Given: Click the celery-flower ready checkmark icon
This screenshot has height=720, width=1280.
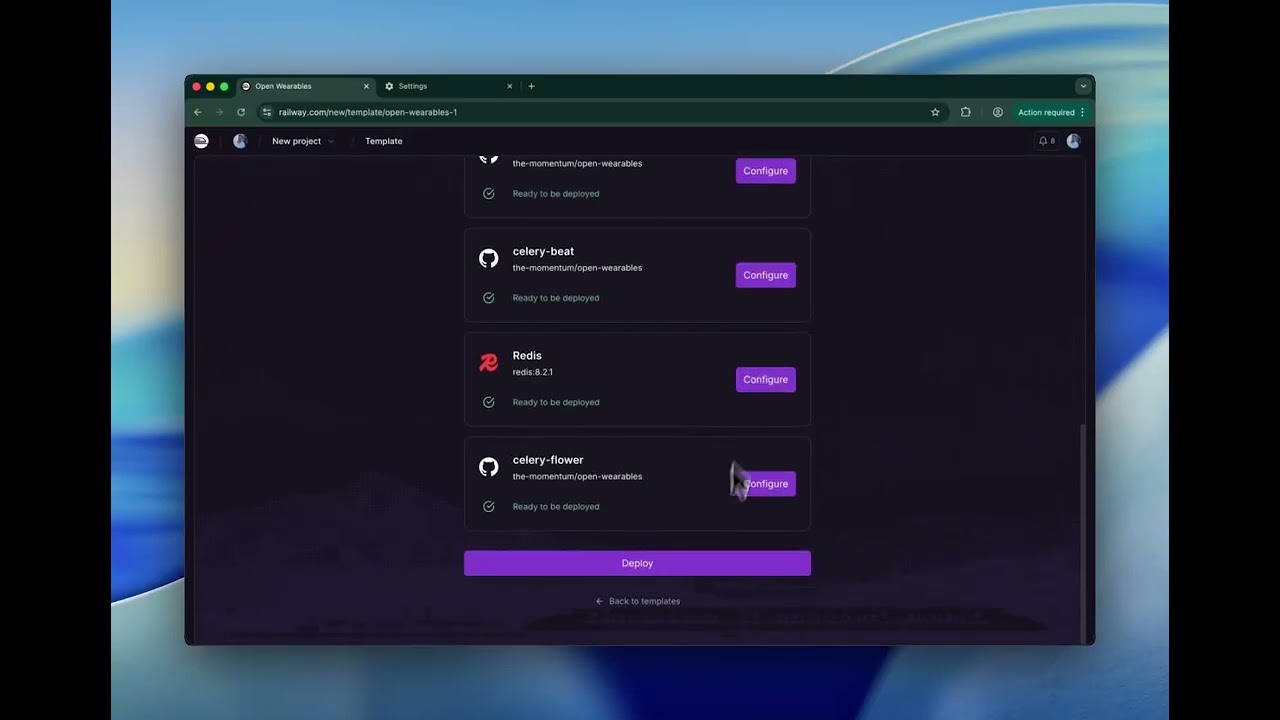Looking at the screenshot, I should click(x=488, y=506).
